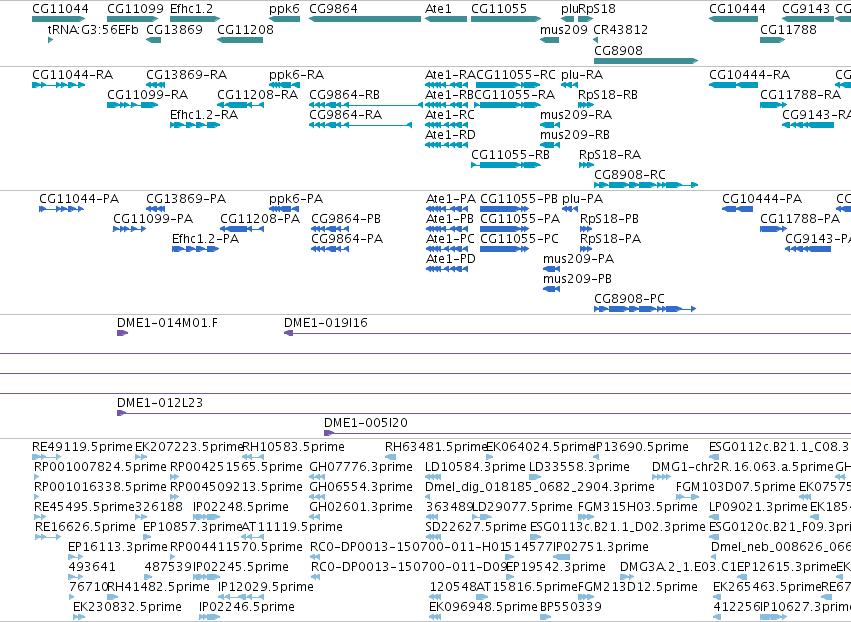The image size is (851, 622).
Task: Select the CG11055-RB transcript label
Action: [510, 155]
